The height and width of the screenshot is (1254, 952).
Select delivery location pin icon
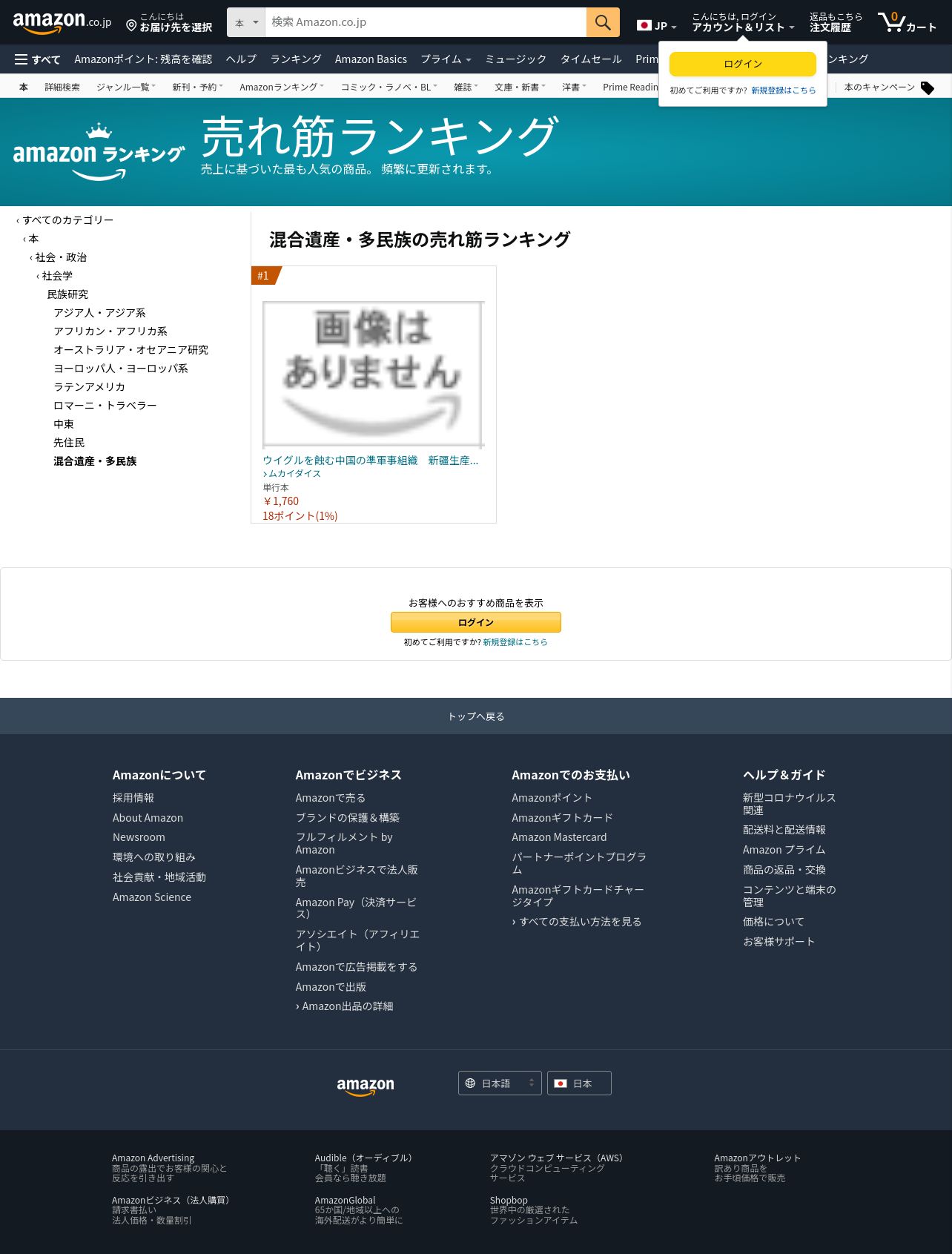131,26
